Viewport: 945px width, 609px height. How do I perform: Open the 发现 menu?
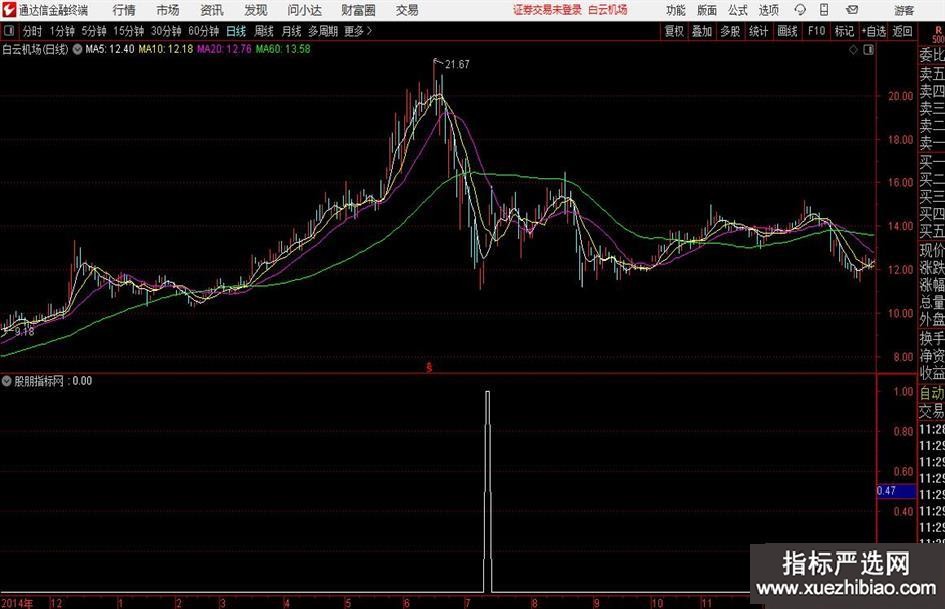click(x=256, y=10)
